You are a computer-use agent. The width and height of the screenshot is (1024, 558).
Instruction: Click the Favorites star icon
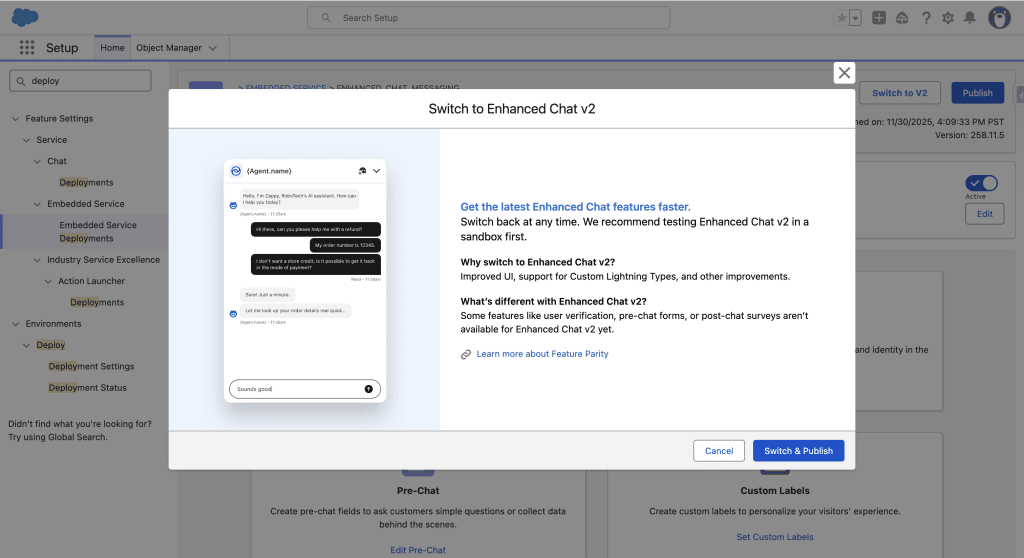pos(842,18)
